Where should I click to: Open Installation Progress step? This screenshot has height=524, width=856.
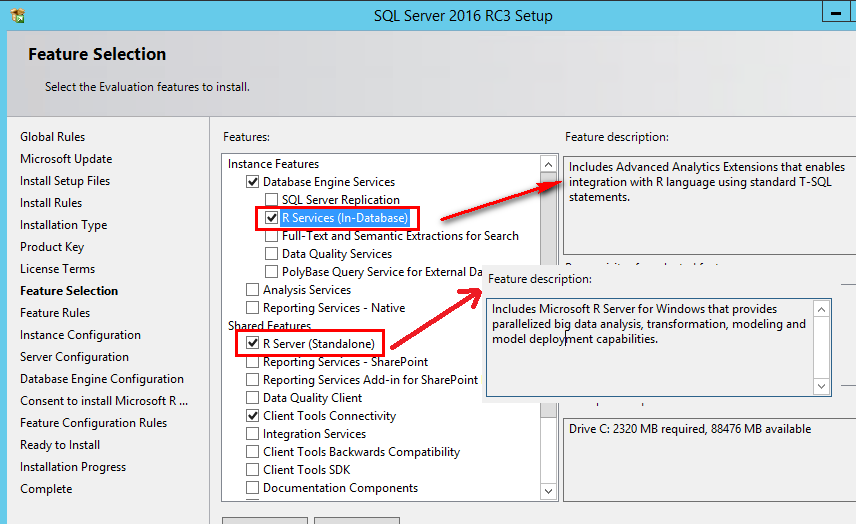[73, 467]
